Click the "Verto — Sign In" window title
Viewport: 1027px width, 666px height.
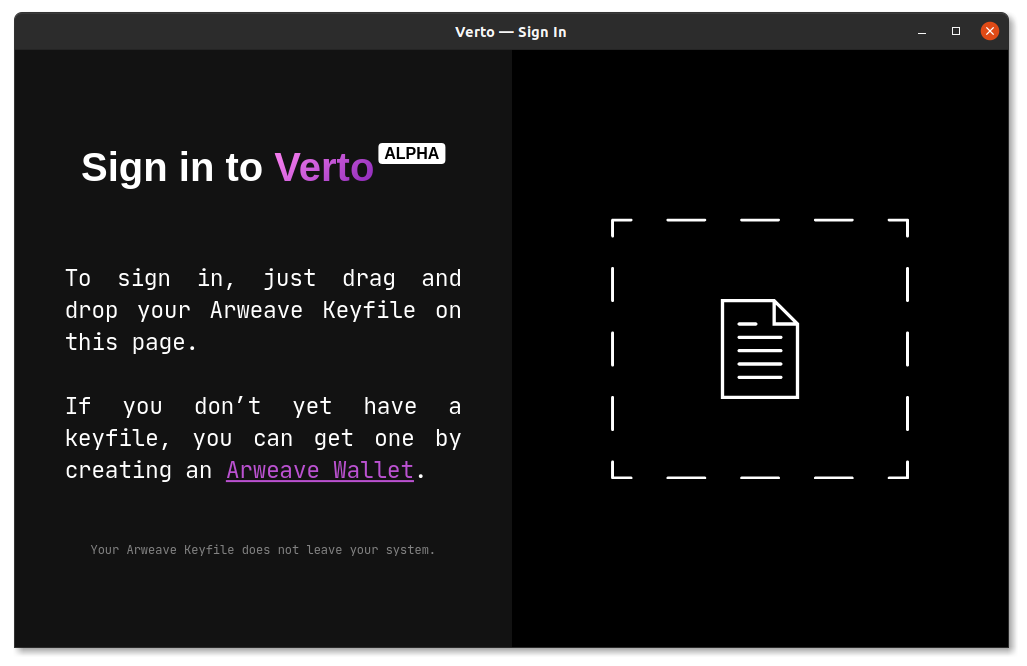511,32
